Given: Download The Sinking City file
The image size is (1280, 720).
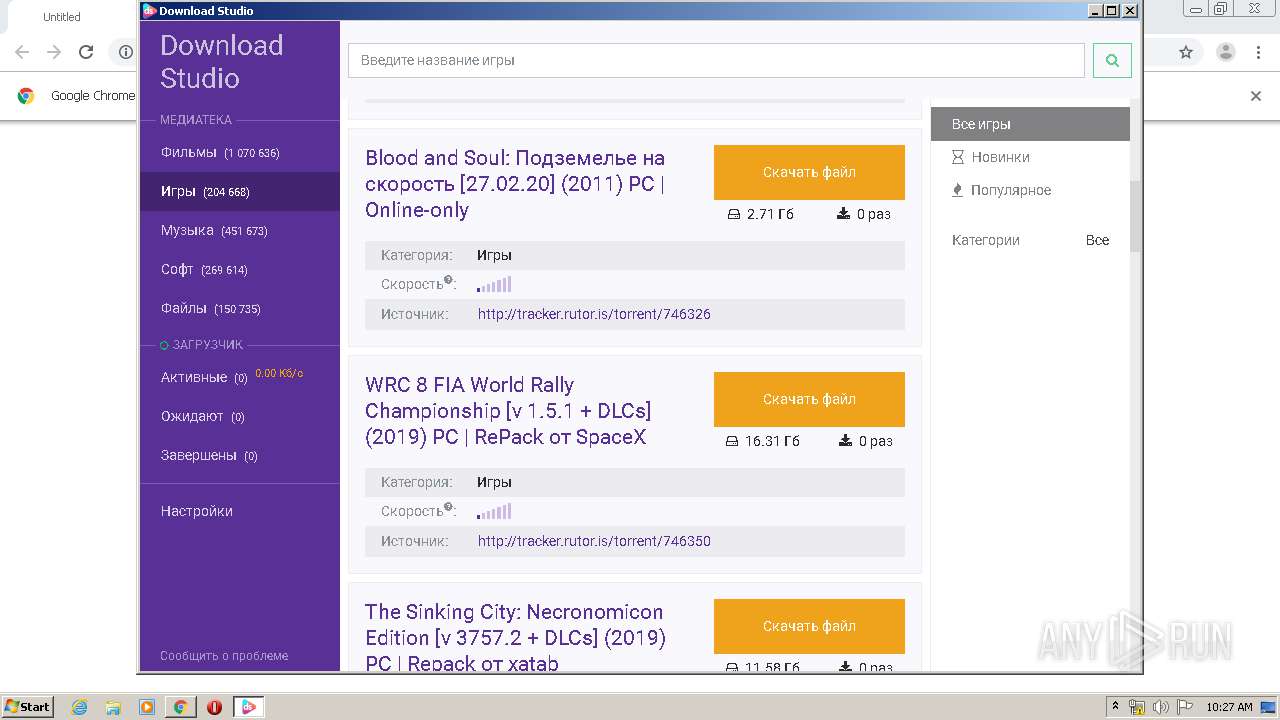Looking at the screenshot, I should point(809,626).
